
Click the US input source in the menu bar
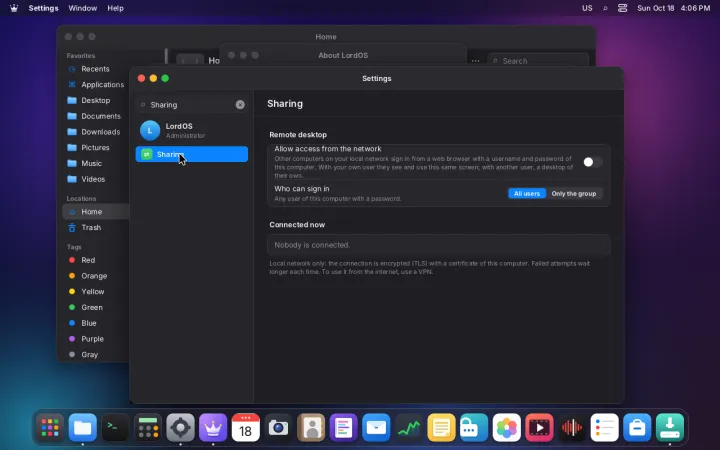pyautogui.click(x=587, y=8)
